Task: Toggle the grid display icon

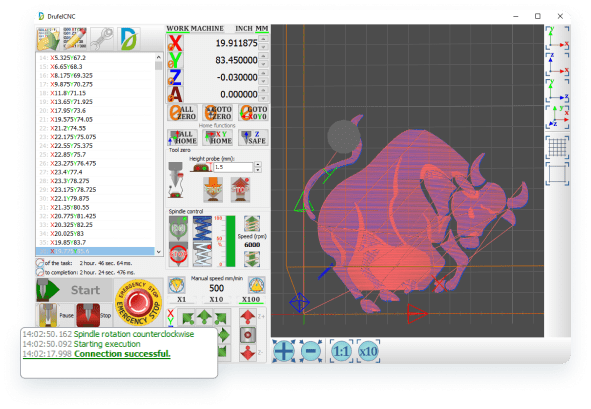Action: click(x=557, y=147)
